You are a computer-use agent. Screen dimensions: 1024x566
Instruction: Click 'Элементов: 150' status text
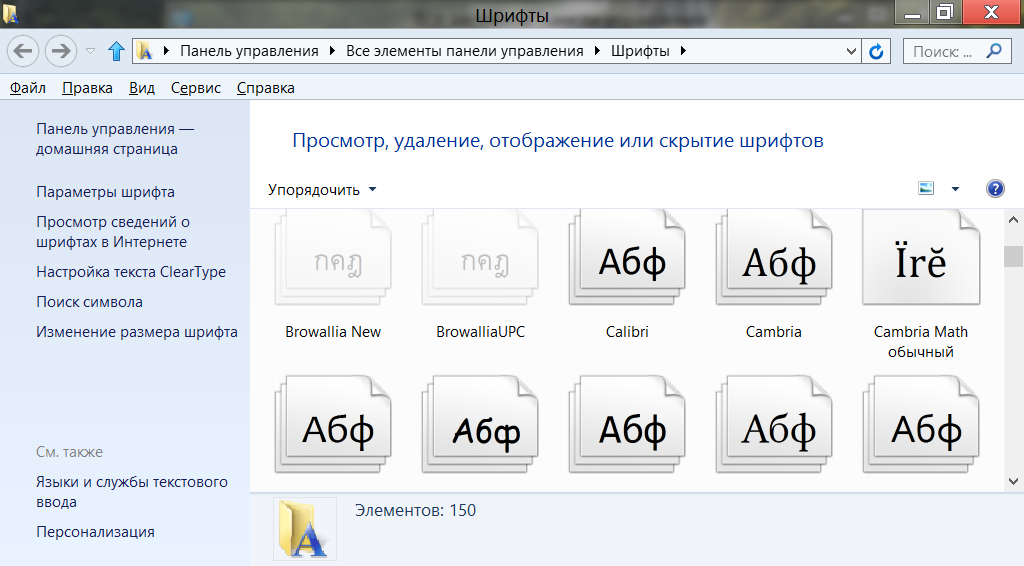[415, 511]
